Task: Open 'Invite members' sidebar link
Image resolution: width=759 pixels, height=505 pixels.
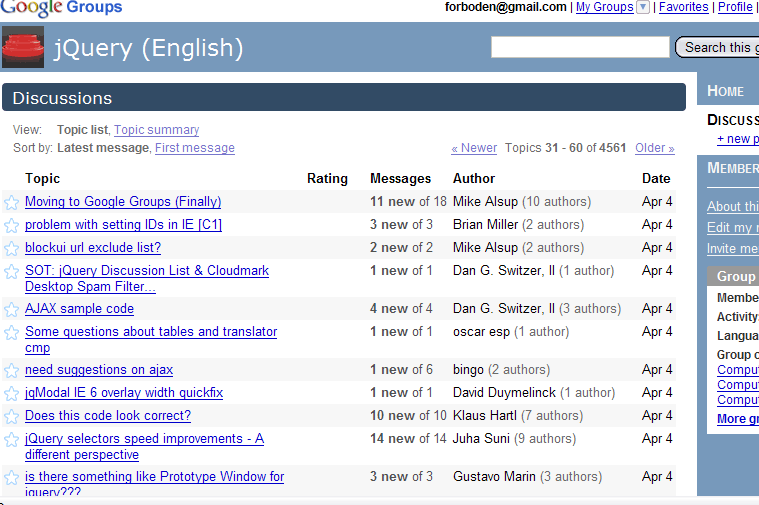Action: 733,248
